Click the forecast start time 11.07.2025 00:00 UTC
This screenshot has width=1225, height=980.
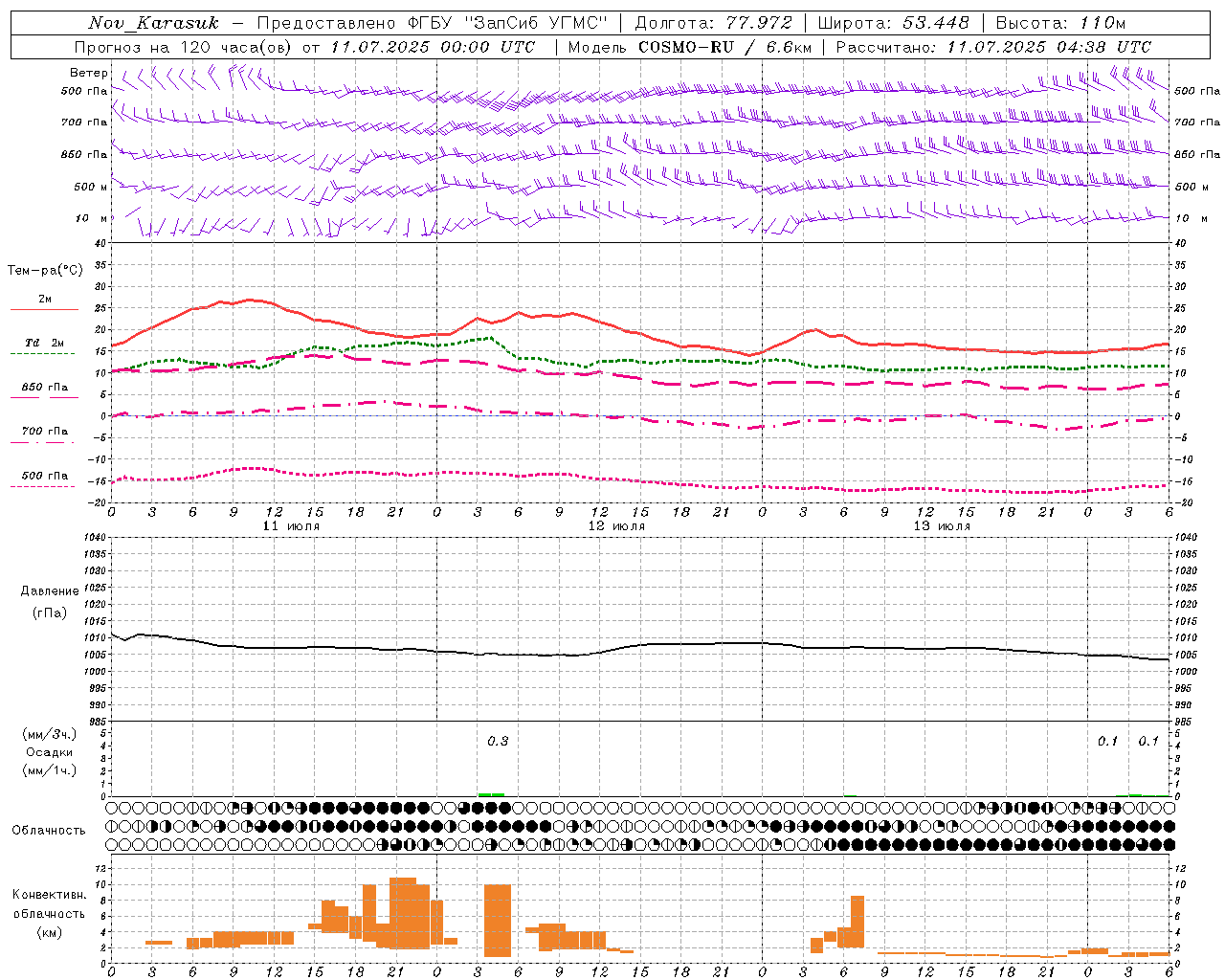tap(433, 47)
